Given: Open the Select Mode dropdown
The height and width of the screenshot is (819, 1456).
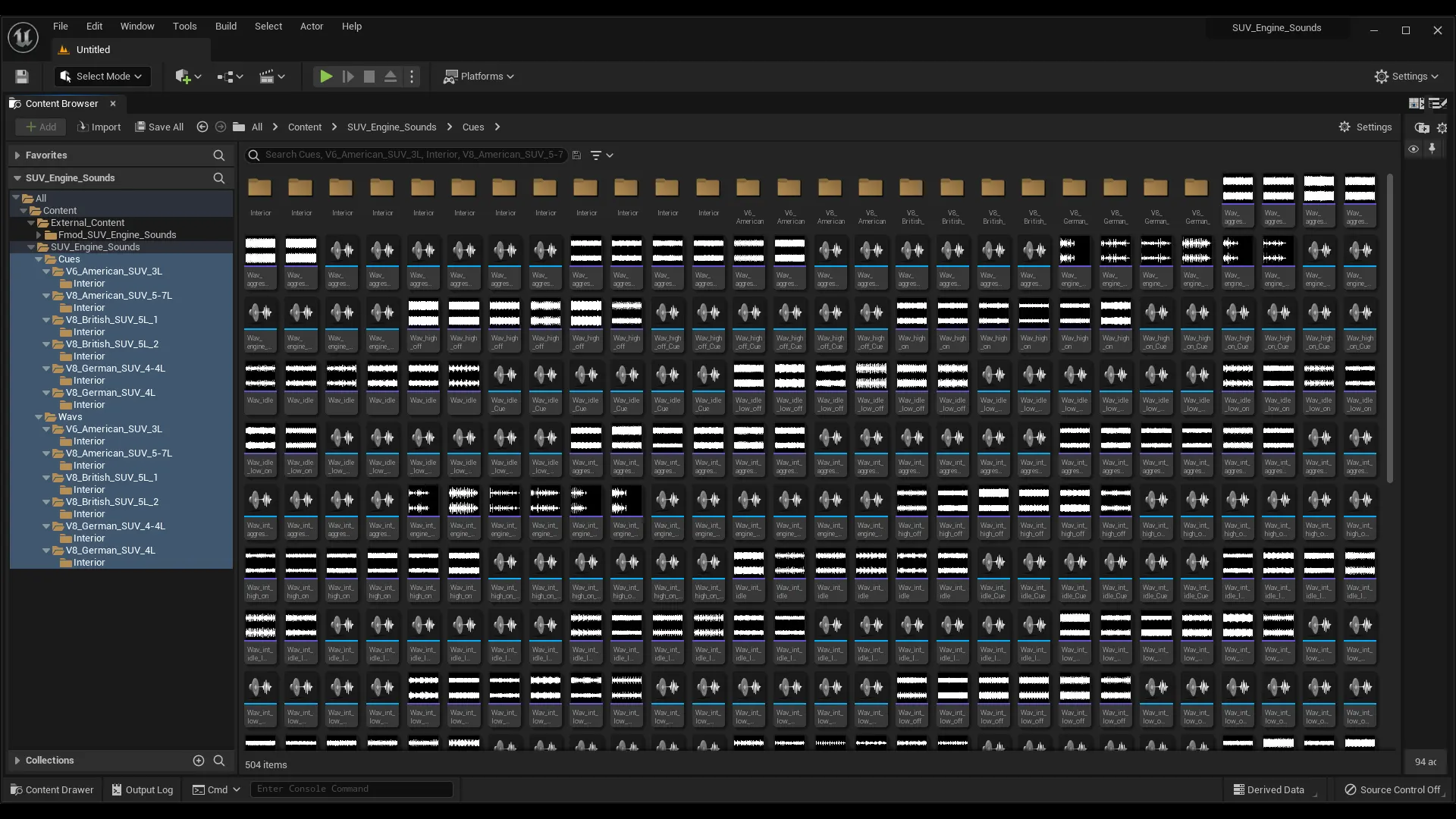Looking at the screenshot, I should 102,77.
